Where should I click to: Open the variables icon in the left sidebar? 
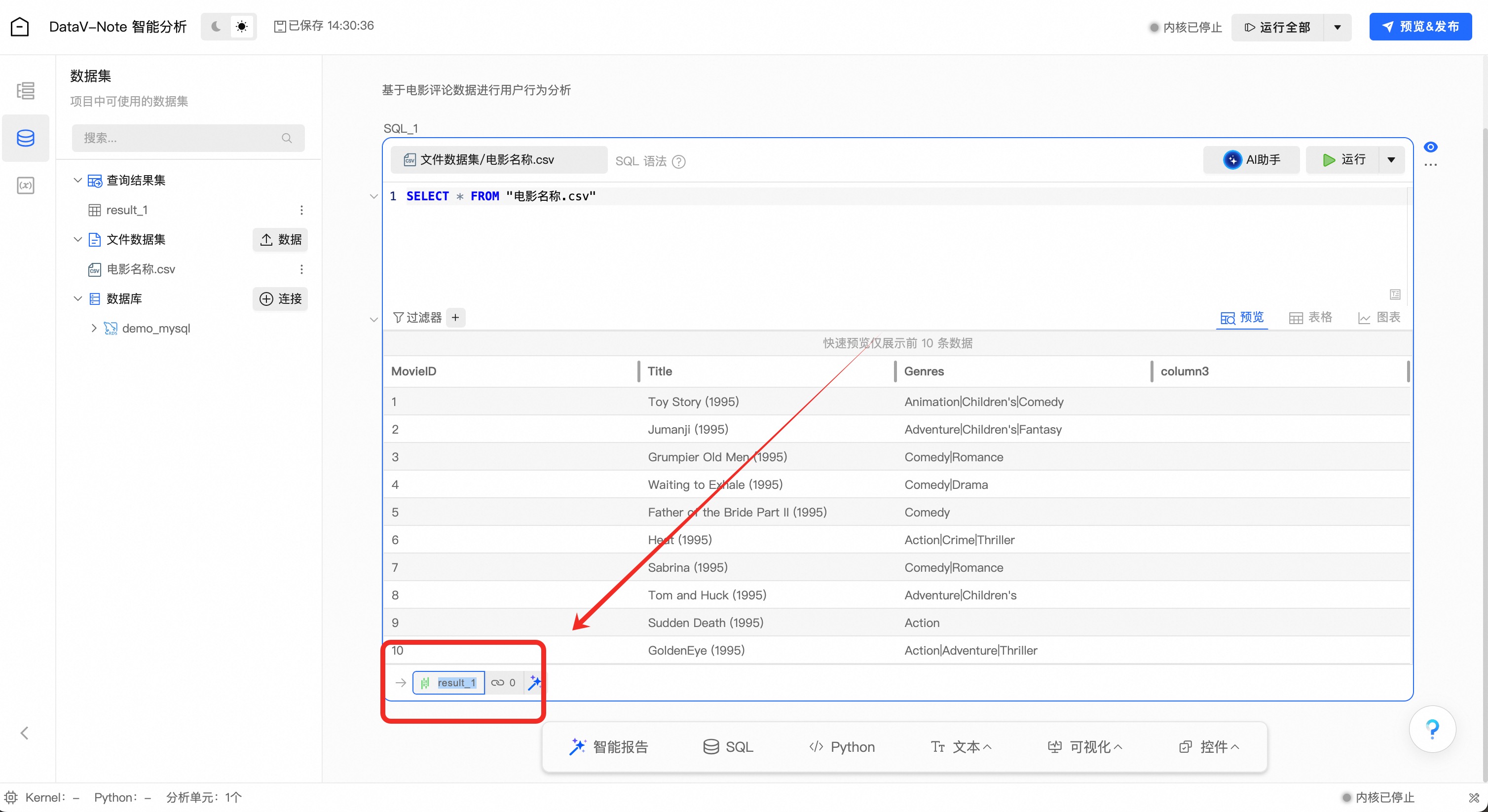click(26, 185)
